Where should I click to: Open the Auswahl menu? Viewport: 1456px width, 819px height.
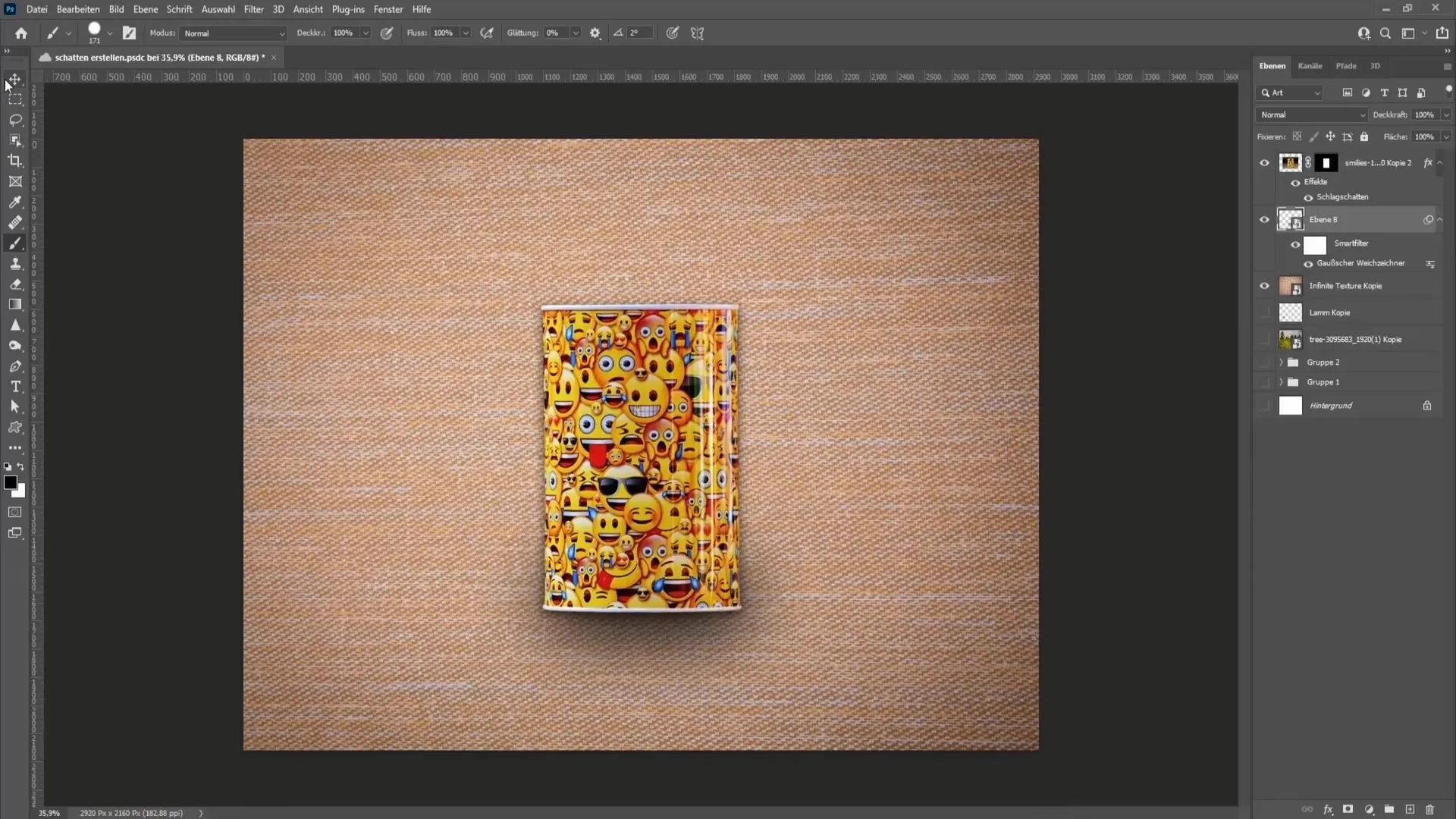coord(218,9)
